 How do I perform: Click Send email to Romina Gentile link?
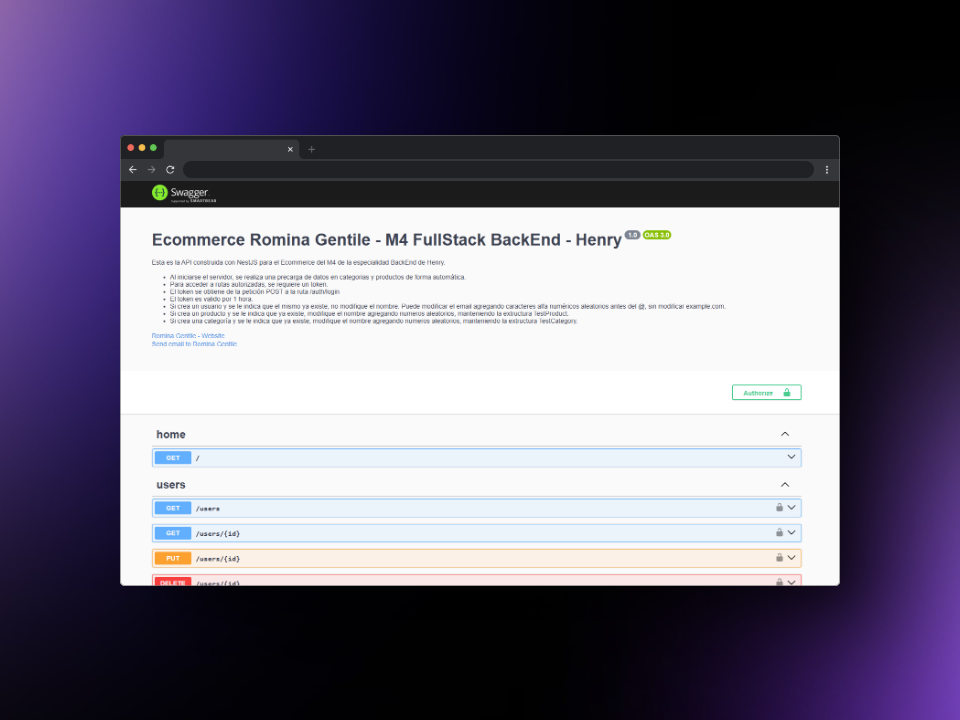click(194, 344)
